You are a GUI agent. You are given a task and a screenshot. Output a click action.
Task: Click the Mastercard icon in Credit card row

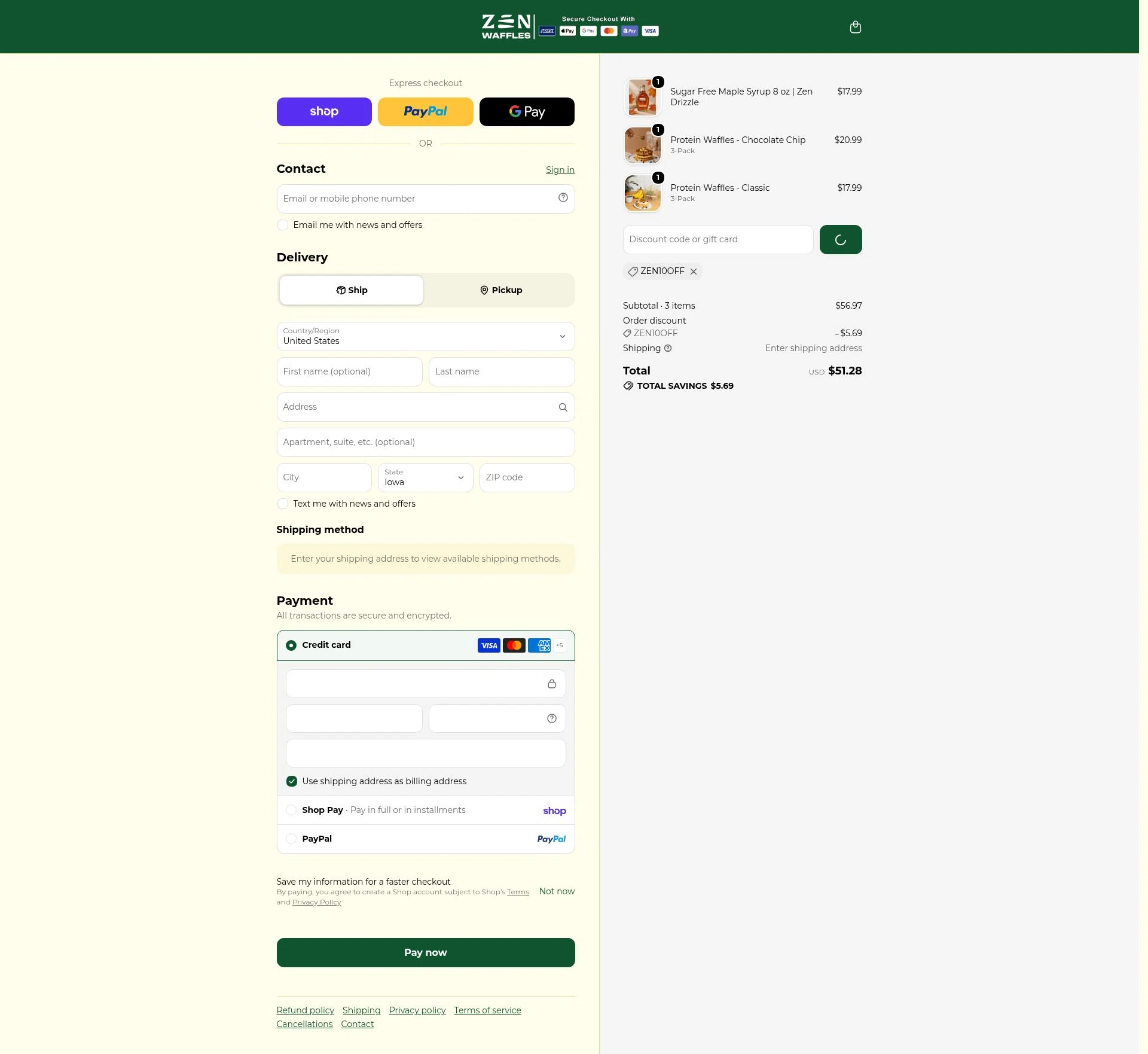click(514, 645)
